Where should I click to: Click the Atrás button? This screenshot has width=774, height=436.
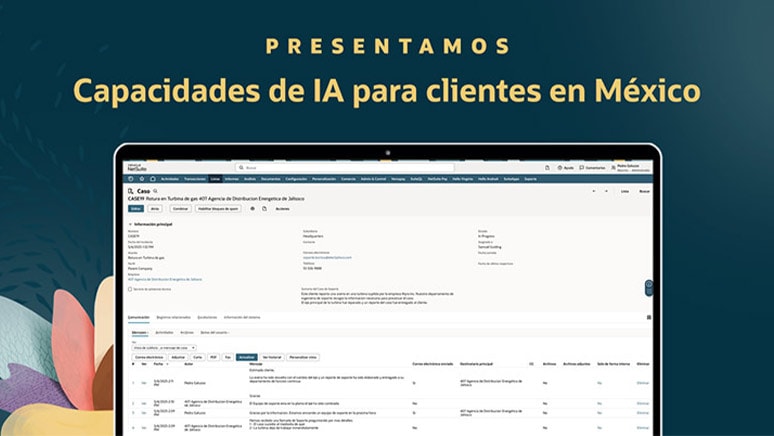(155, 209)
